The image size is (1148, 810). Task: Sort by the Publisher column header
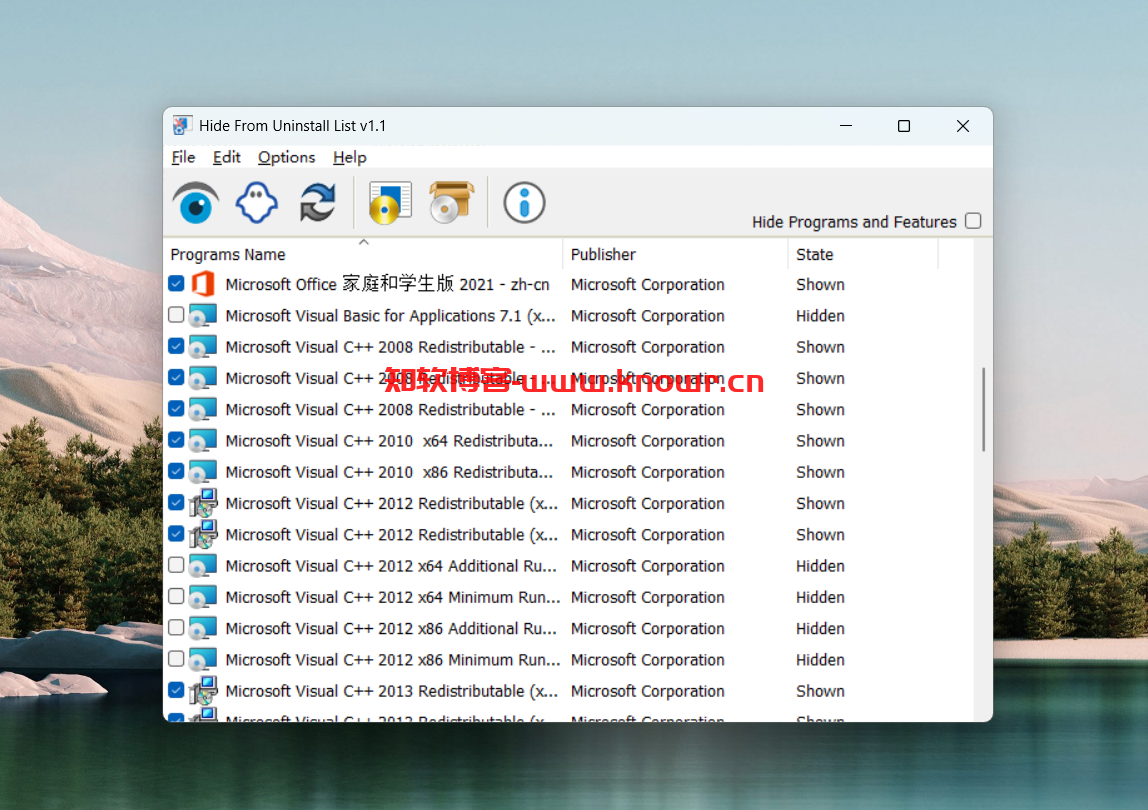[x=675, y=254]
